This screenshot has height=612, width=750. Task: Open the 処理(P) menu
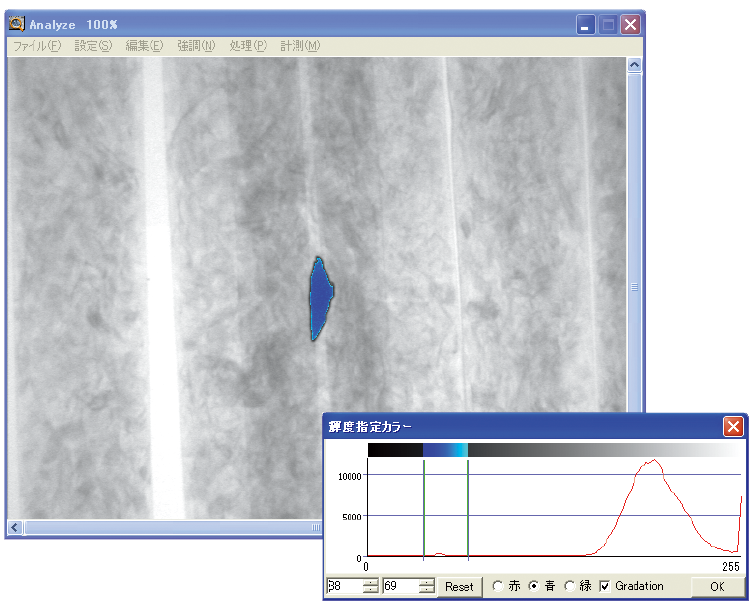(x=248, y=46)
